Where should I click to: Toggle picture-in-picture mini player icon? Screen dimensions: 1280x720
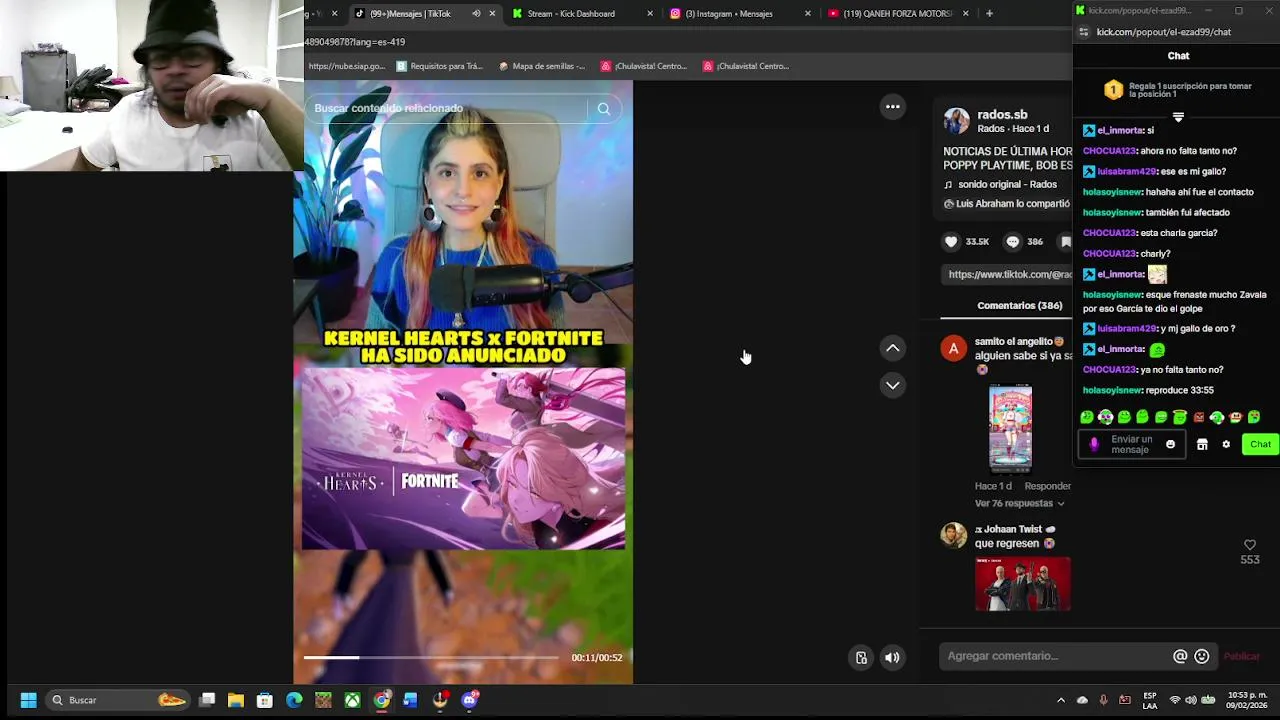pyautogui.click(x=861, y=658)
